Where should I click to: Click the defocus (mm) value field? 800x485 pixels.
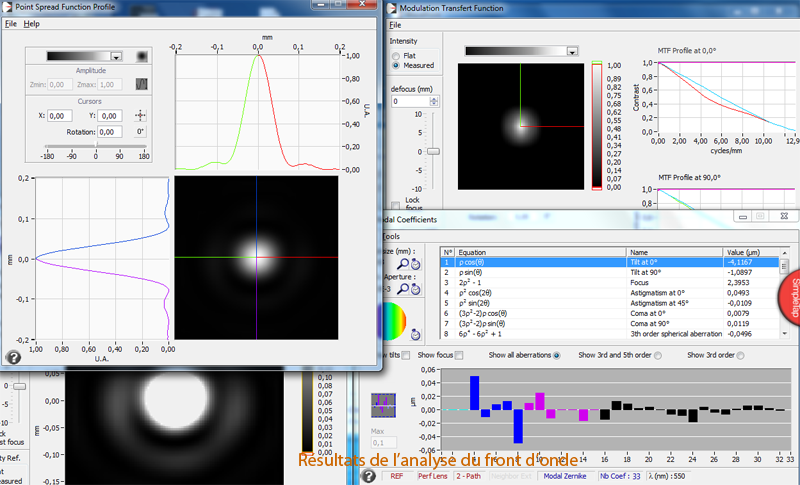point(410,101)
